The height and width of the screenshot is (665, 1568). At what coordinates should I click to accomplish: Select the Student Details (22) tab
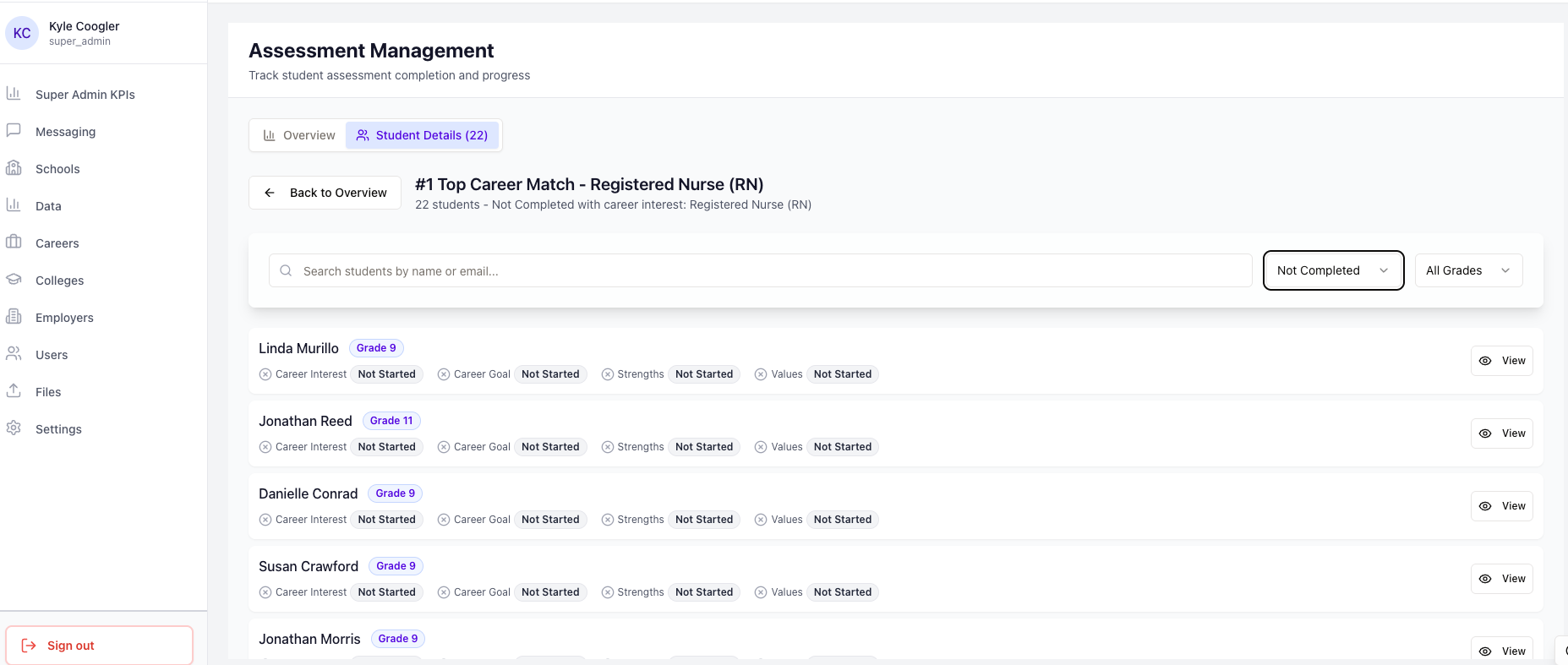(423, 135)
